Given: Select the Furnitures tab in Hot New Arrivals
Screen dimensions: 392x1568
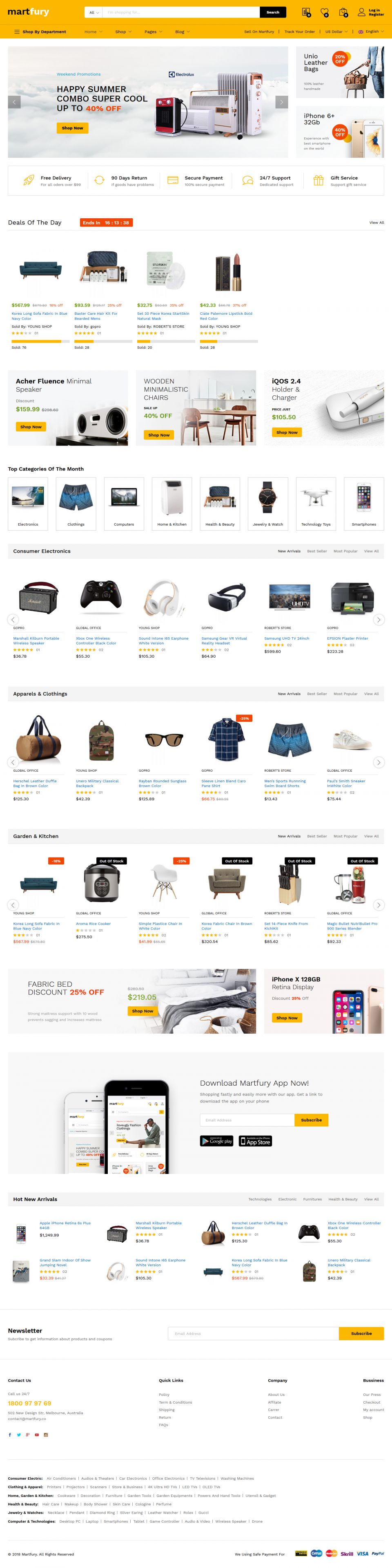Looking at the screenshot, I should [x=312, y=1199].
